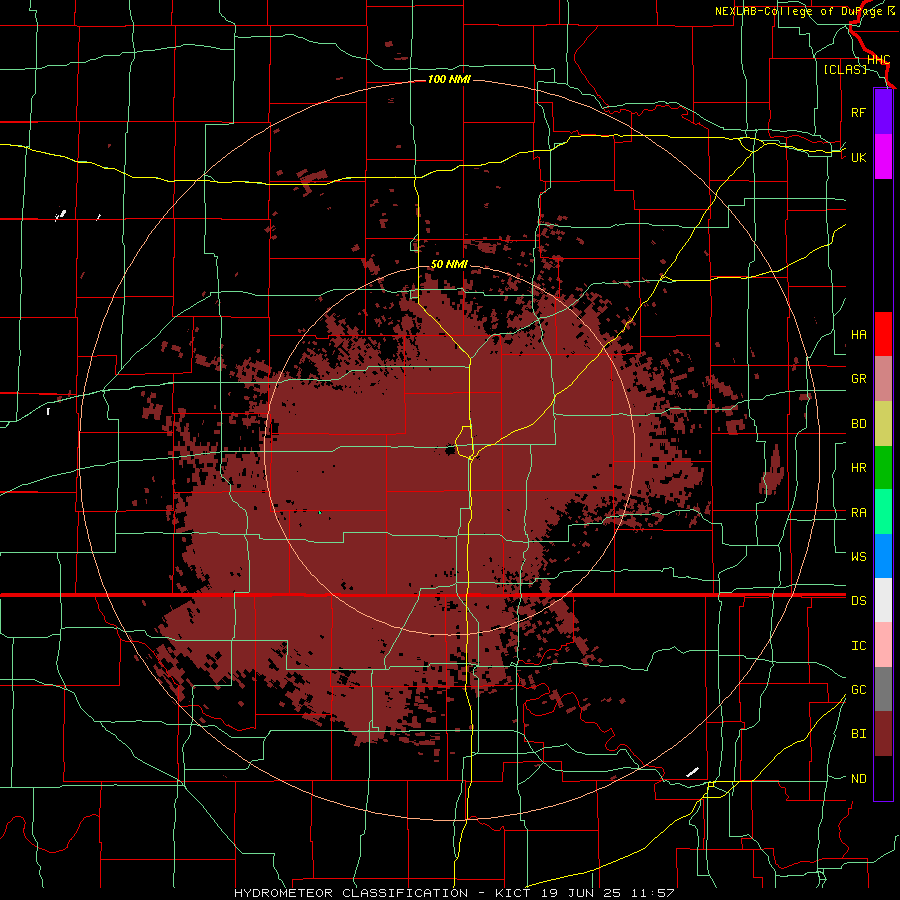Screen dimensions: 900x900
Task: Click the 100 NMI range ring label
Action: (x=449, y=79)
